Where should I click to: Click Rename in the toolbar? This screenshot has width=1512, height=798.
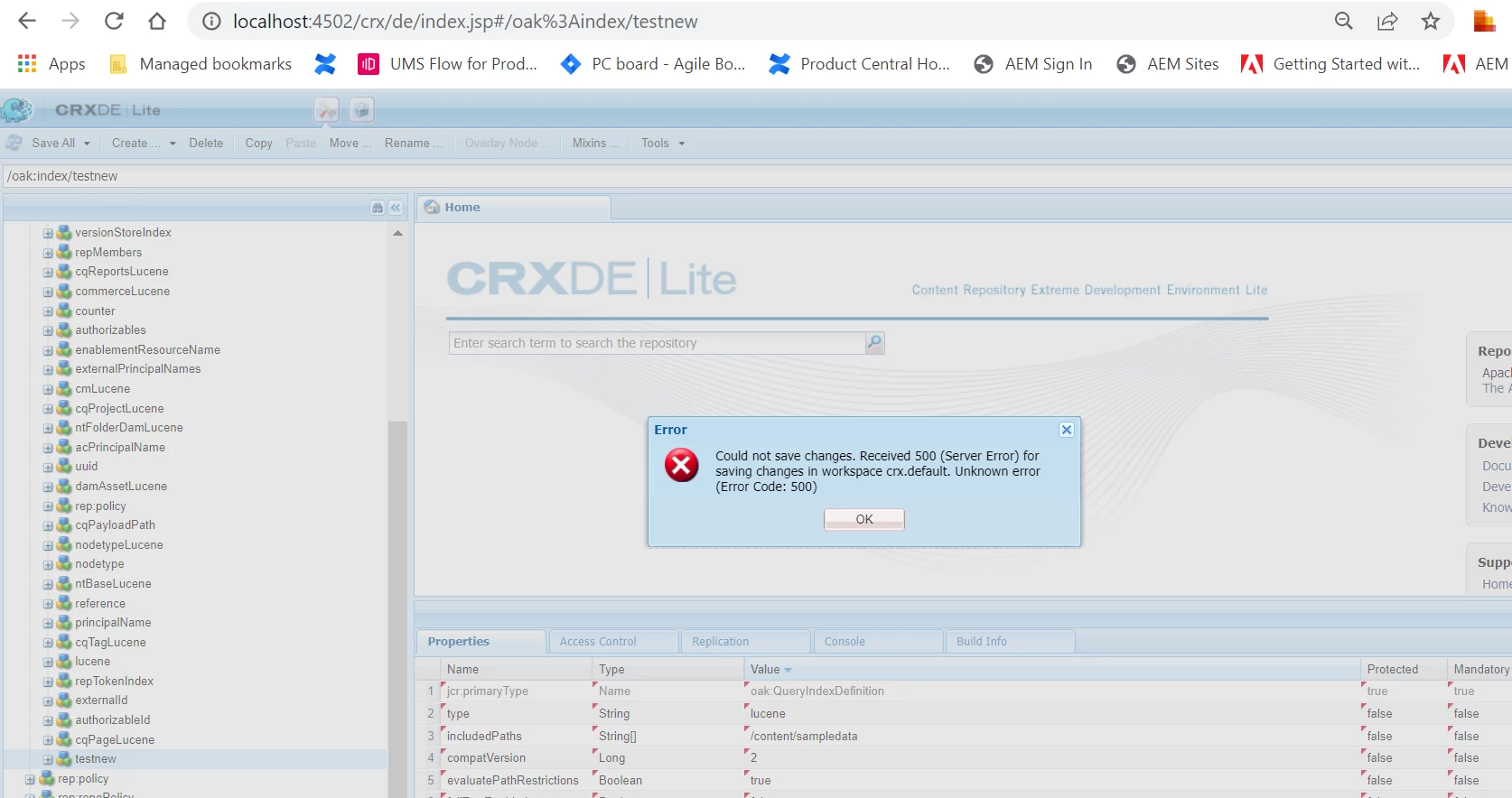point(413,143)
